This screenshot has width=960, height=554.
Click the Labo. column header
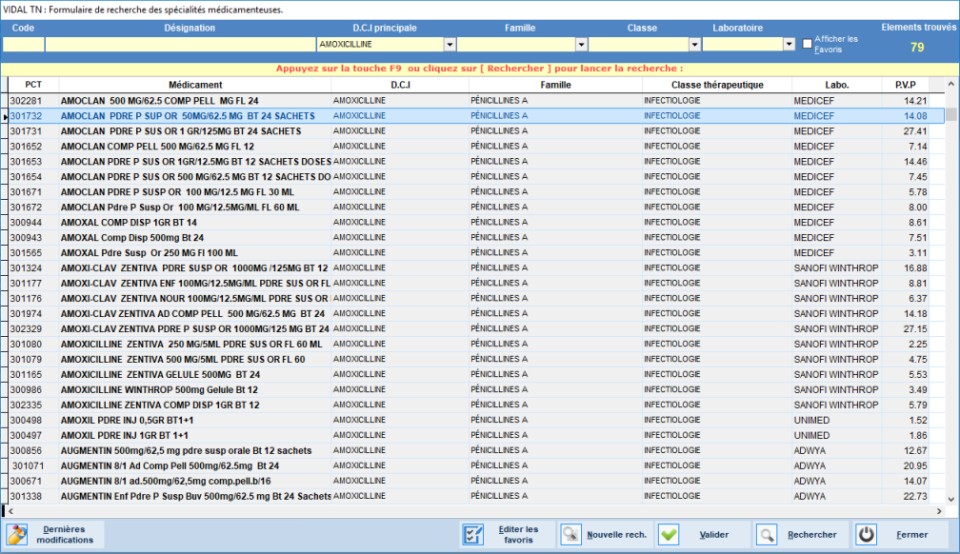click(837, 85)
